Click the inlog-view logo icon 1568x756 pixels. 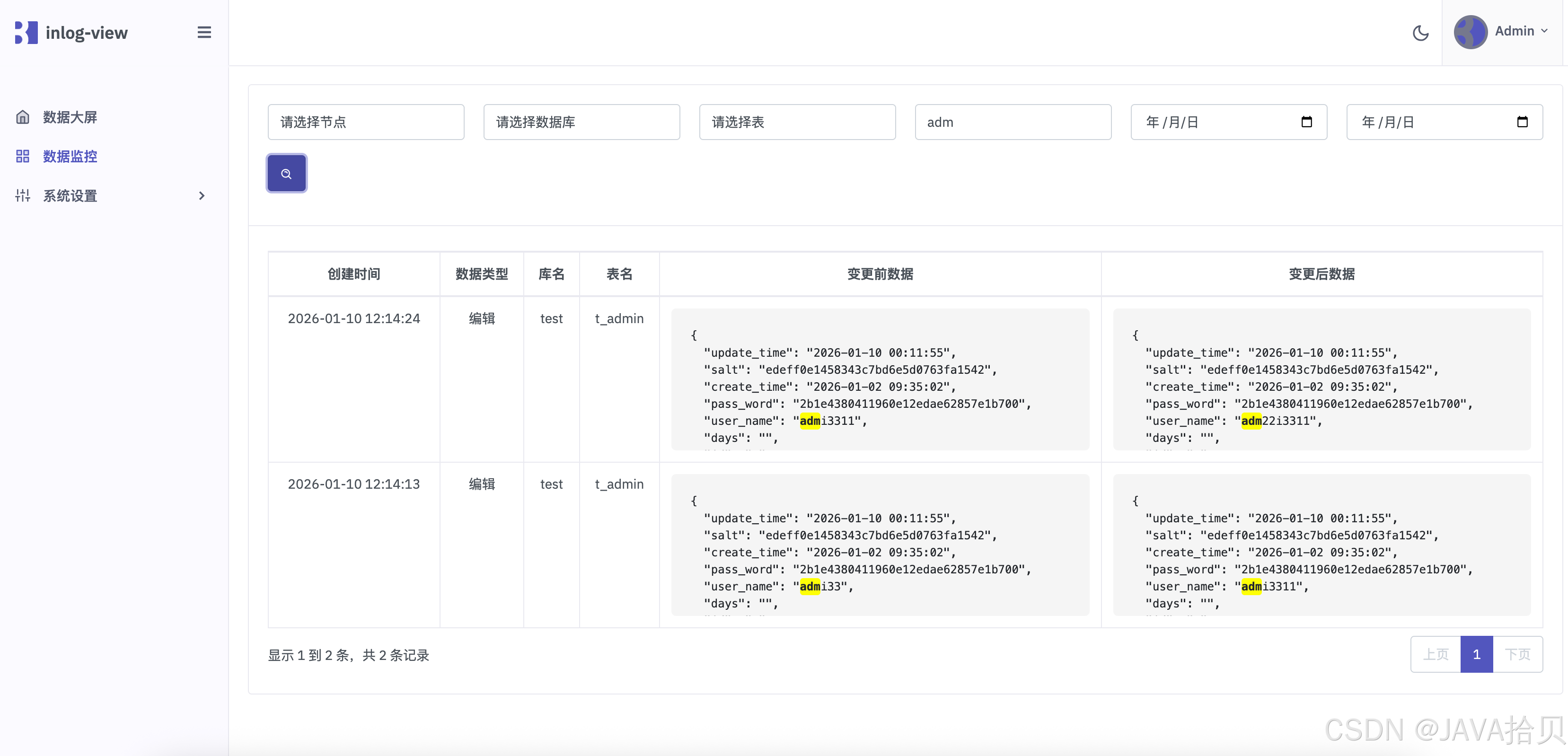(26, 33)
